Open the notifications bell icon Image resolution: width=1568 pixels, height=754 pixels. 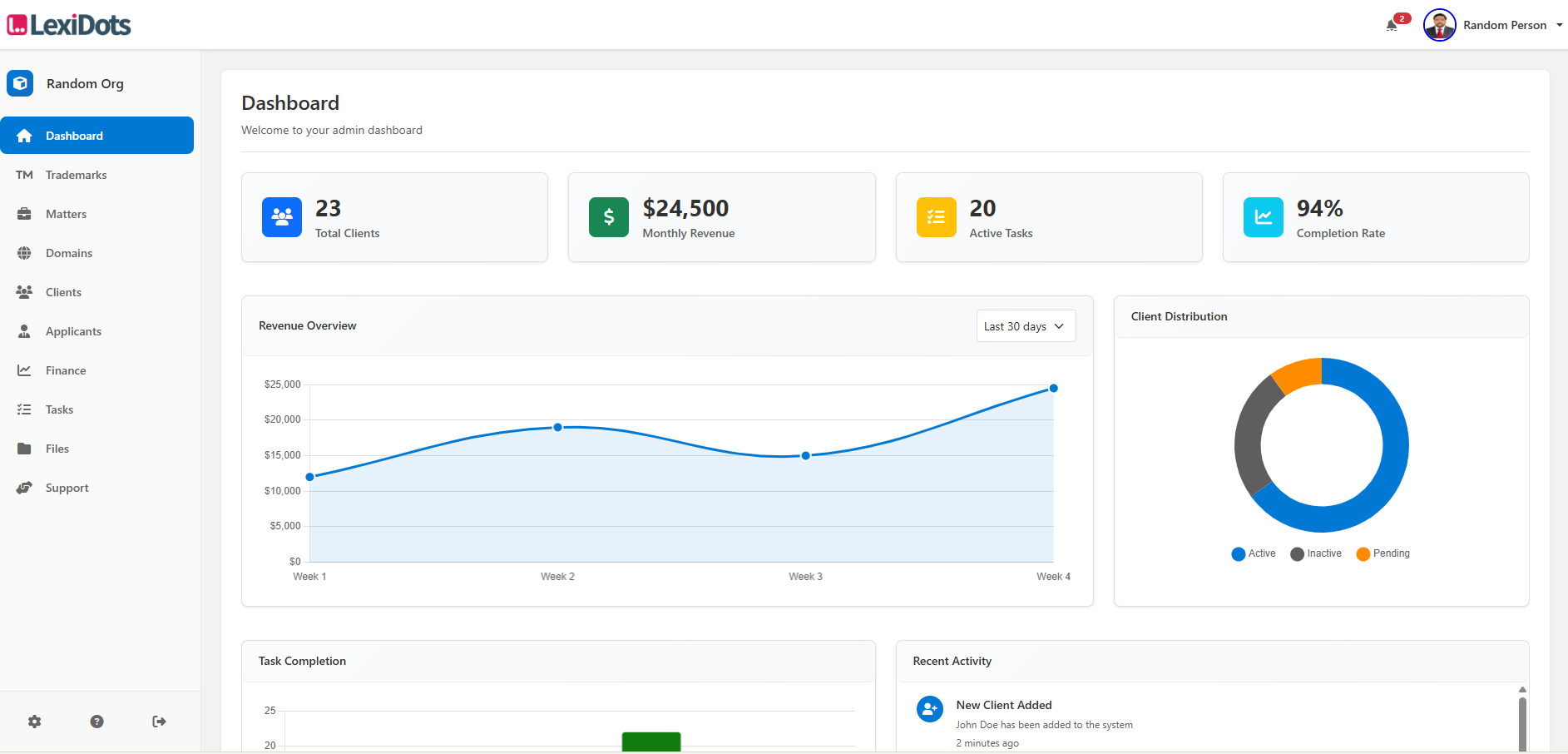click(1392, 25)
